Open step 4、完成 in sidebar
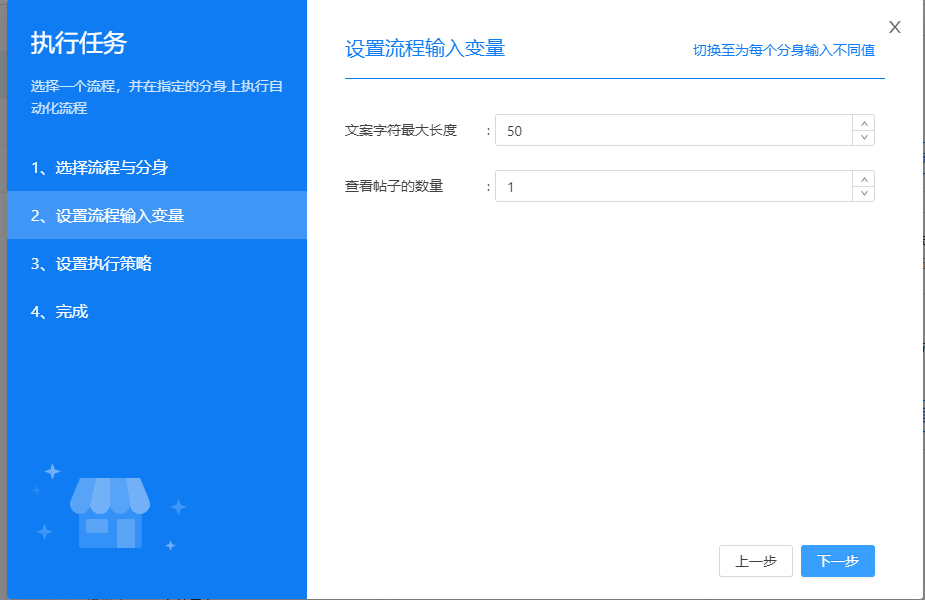This screenshot has height=600, width=925. (59, 312)
